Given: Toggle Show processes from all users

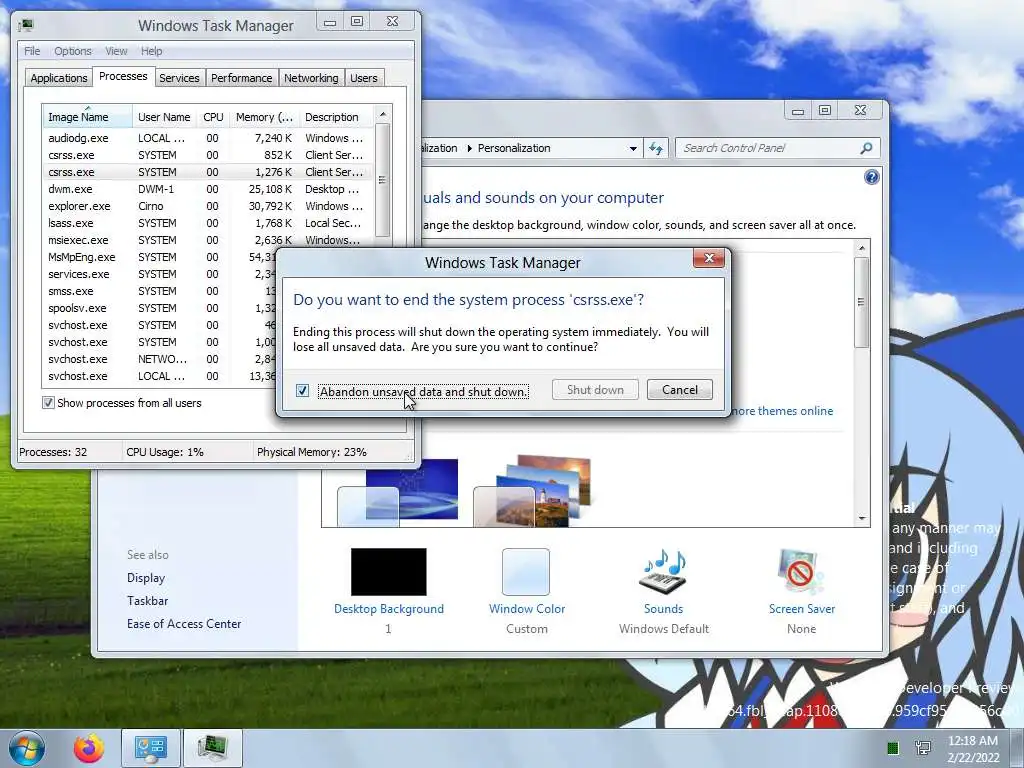Looking at the screenshot, I should [x=48, y=403].
